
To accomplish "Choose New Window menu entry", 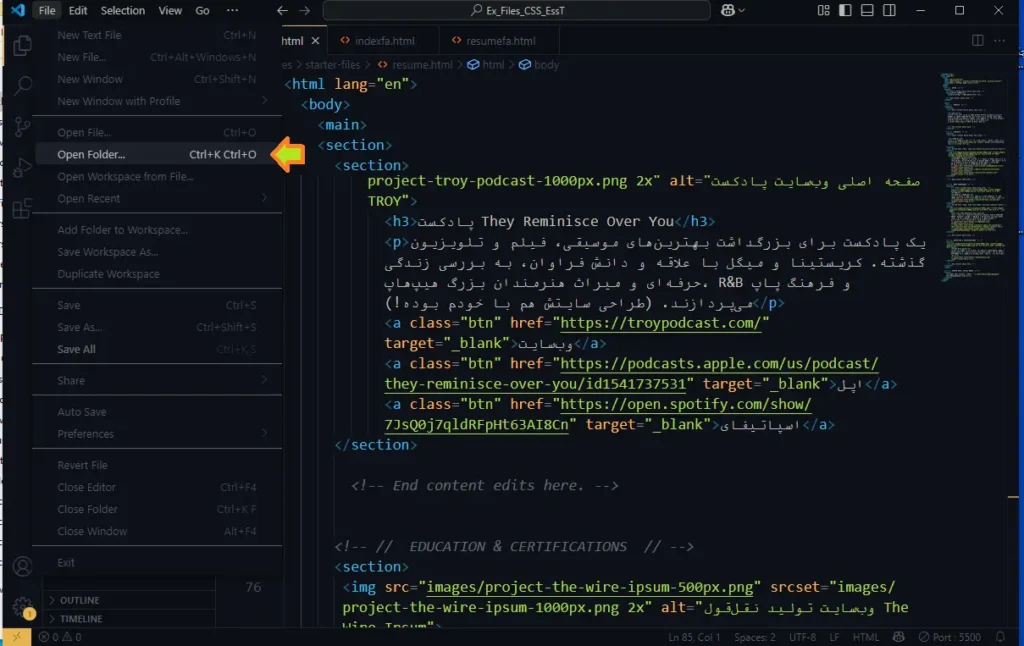I will pos(157,79).
